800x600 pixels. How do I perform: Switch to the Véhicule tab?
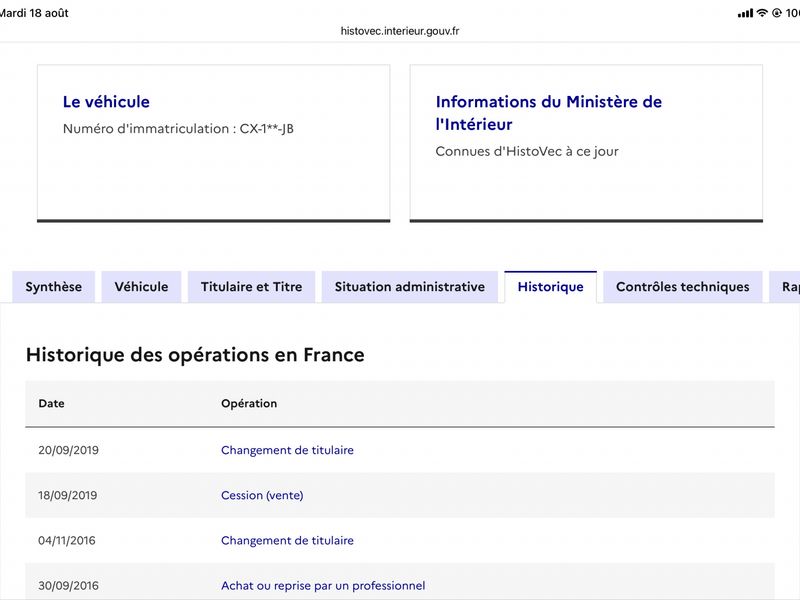(141, 287)
